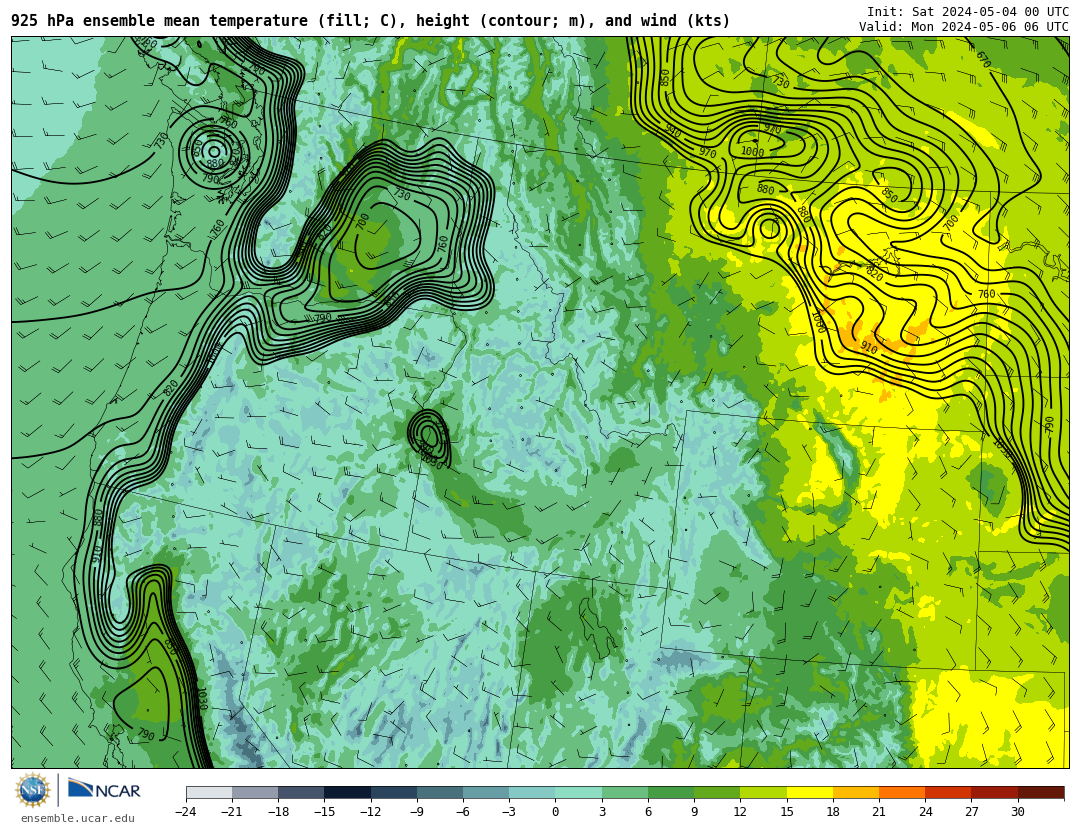Image resolution: width=1080 pixels, height=831 pixels.
Task: Click the 21 to 24 orange colorbar swatch
Action: tap(902, 792)
